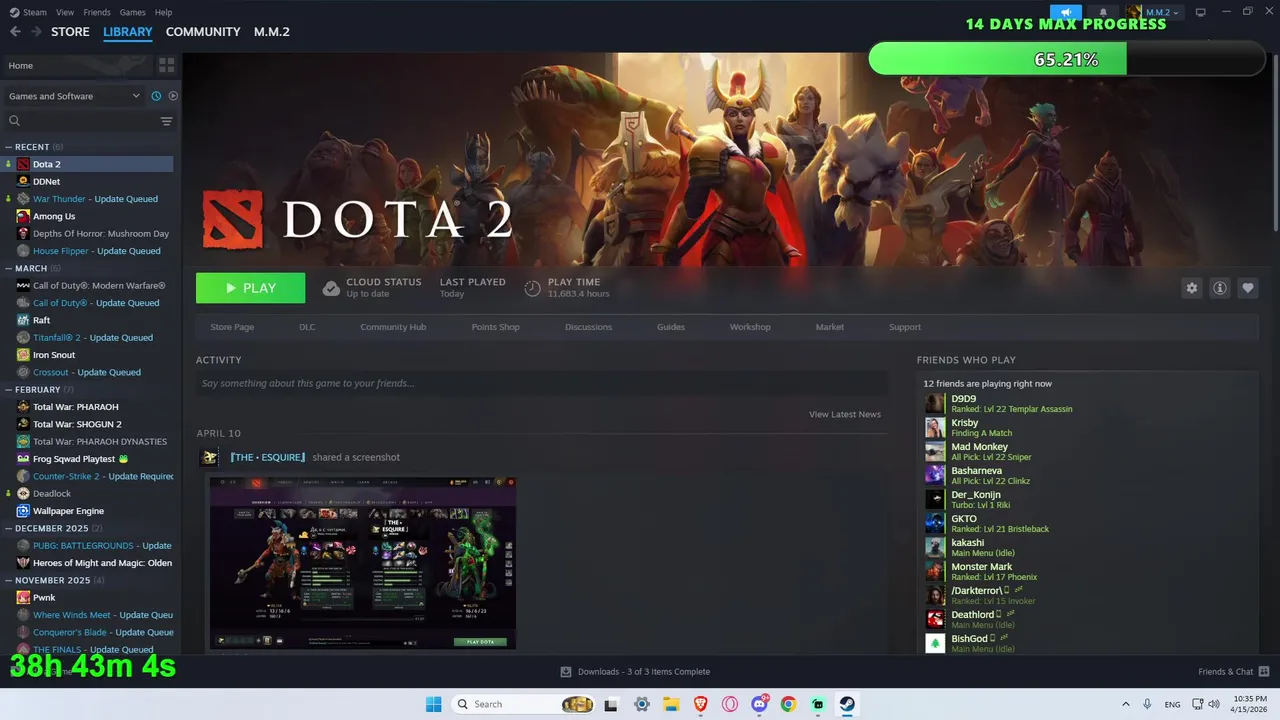This screenshot has height=720, width=1280.
Task: Open File Explorer from taskbar
Action: click(672, 704)
